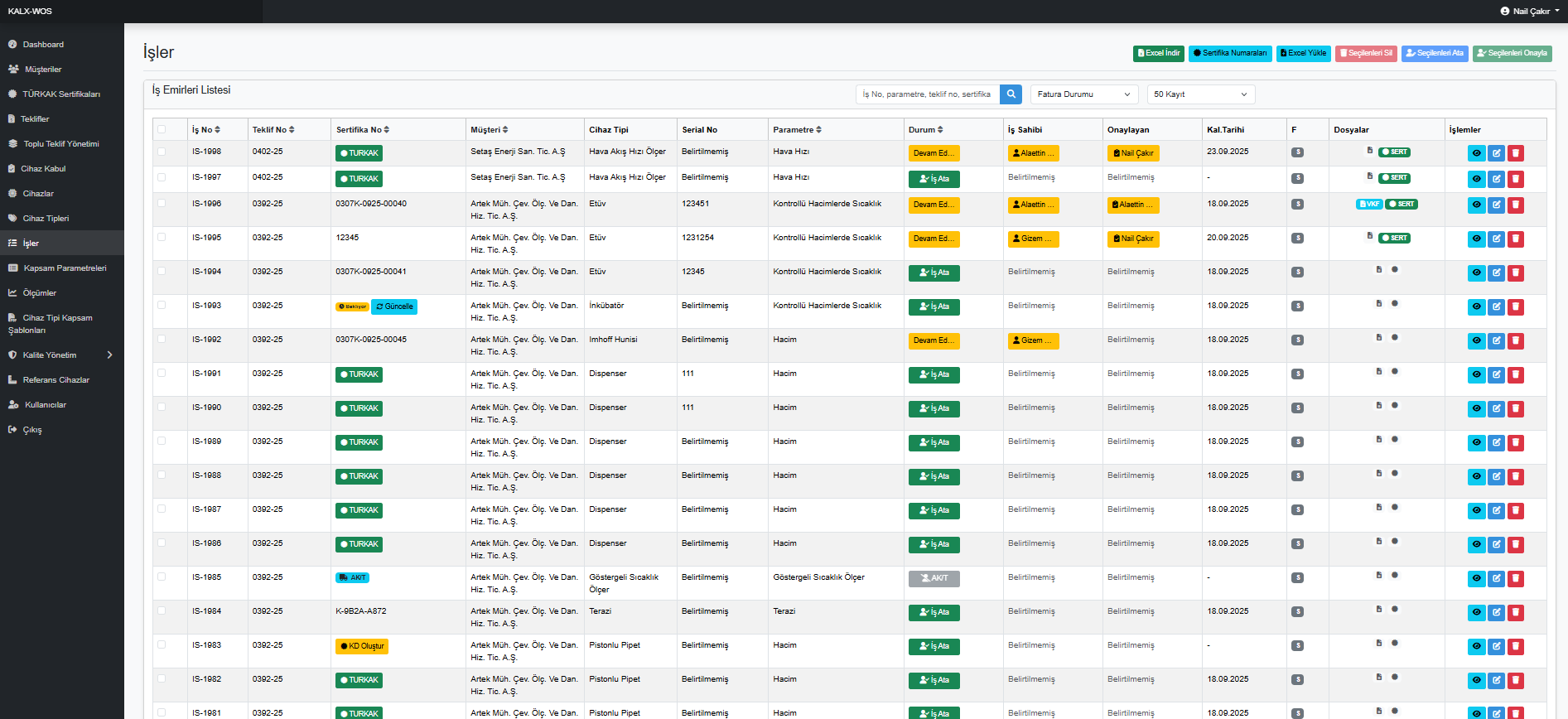Image resolution: width=1568 pixels, height=719 pixels.
Task: Select checkbox for job IS-1991
Action: pyautogui.click(x=162, y=373)
